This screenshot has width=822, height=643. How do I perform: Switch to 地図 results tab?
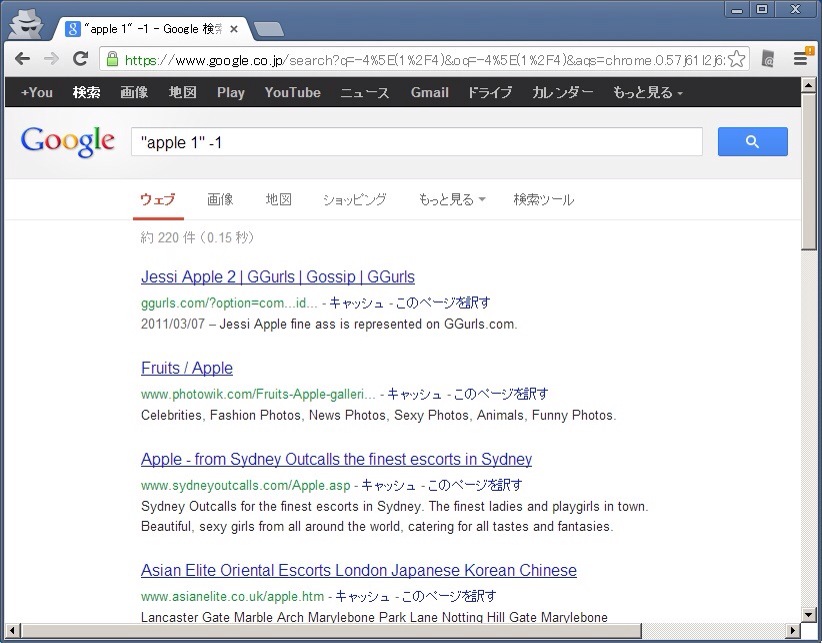pos(278,200)
